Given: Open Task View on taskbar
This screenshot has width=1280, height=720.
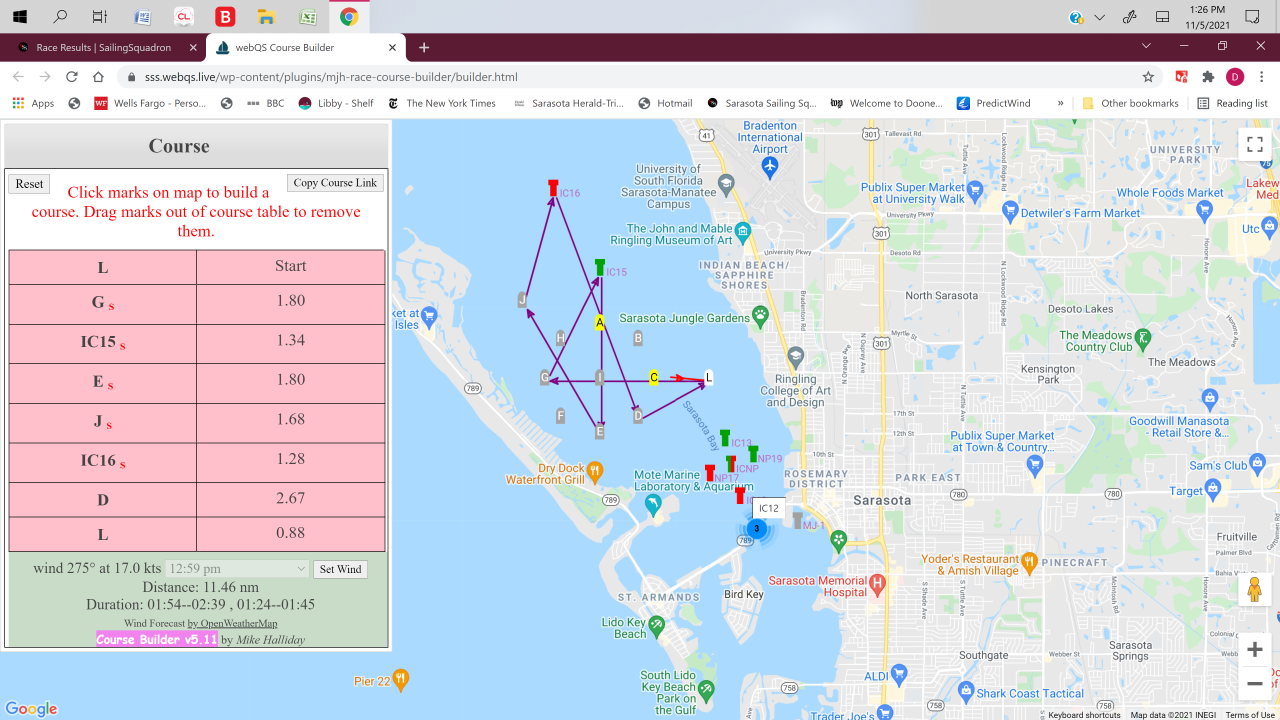Looking at the screenshot, I should pyautogui.click(x=100, y=17).
